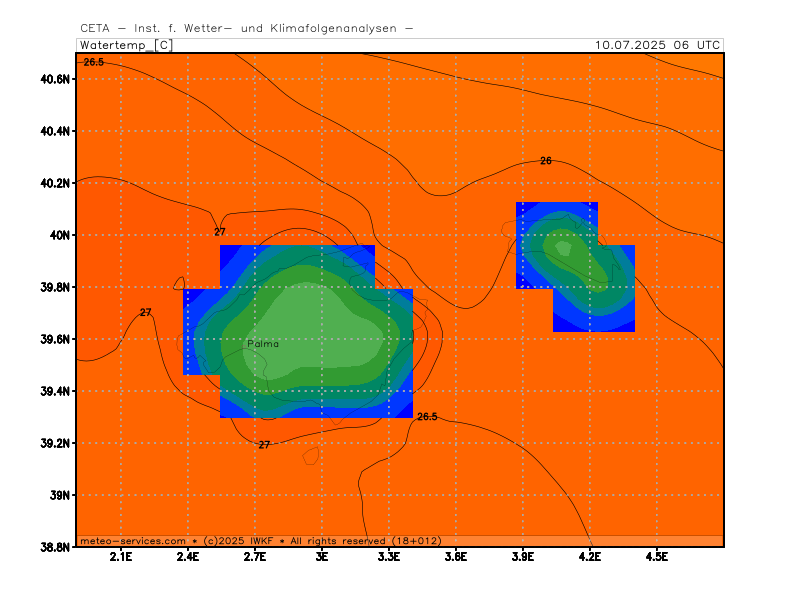Click the 38.8N latitude label

point(55,547)
